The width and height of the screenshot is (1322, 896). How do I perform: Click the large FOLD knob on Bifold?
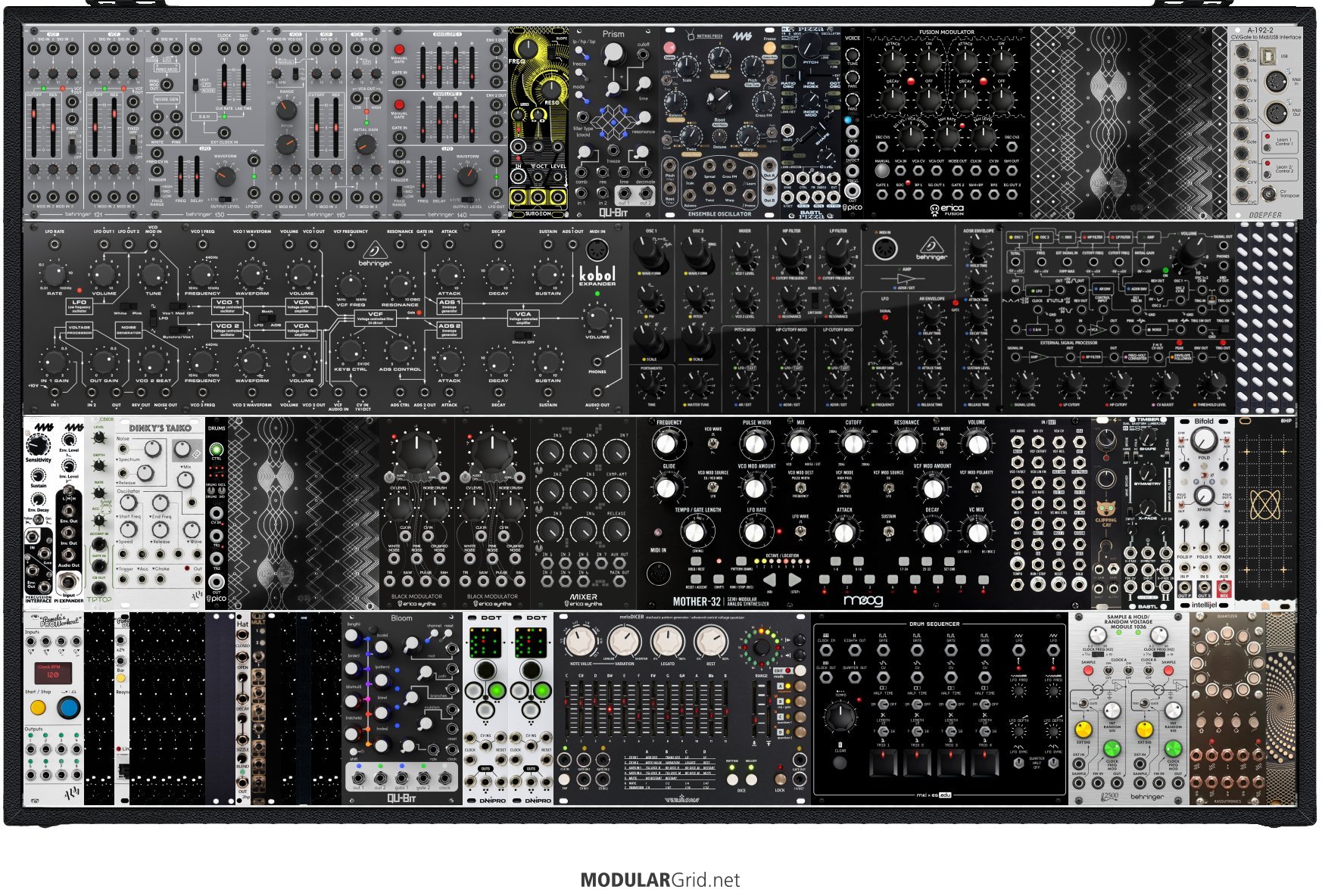coord(1204,440)
